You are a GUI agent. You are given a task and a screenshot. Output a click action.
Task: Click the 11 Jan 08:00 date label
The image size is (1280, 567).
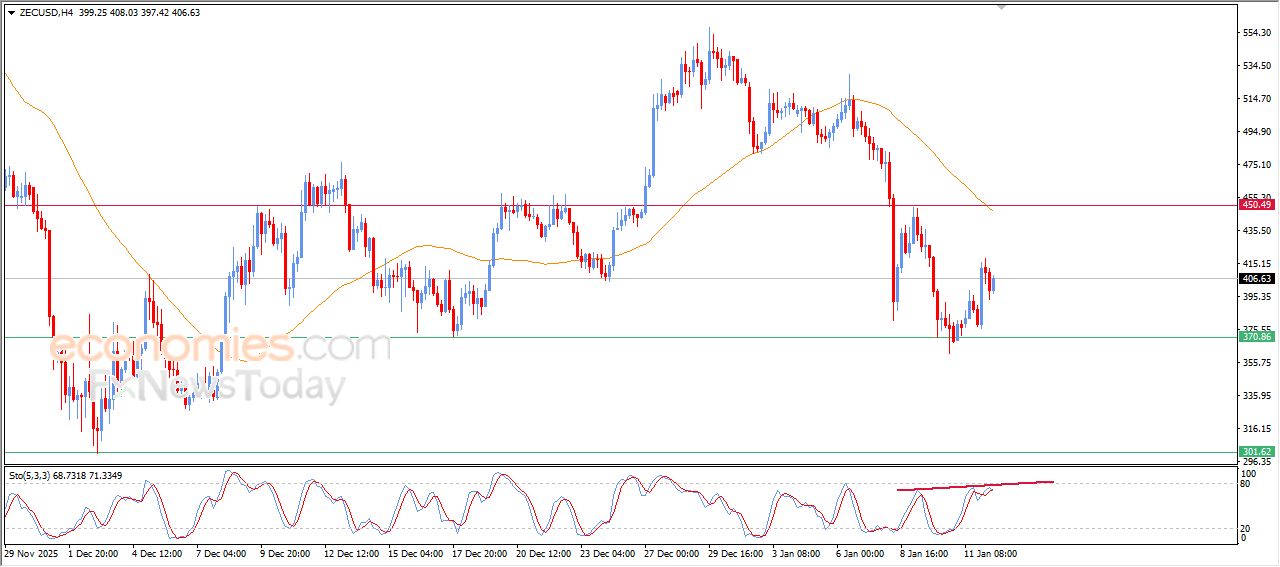click(x=991, y=552)
